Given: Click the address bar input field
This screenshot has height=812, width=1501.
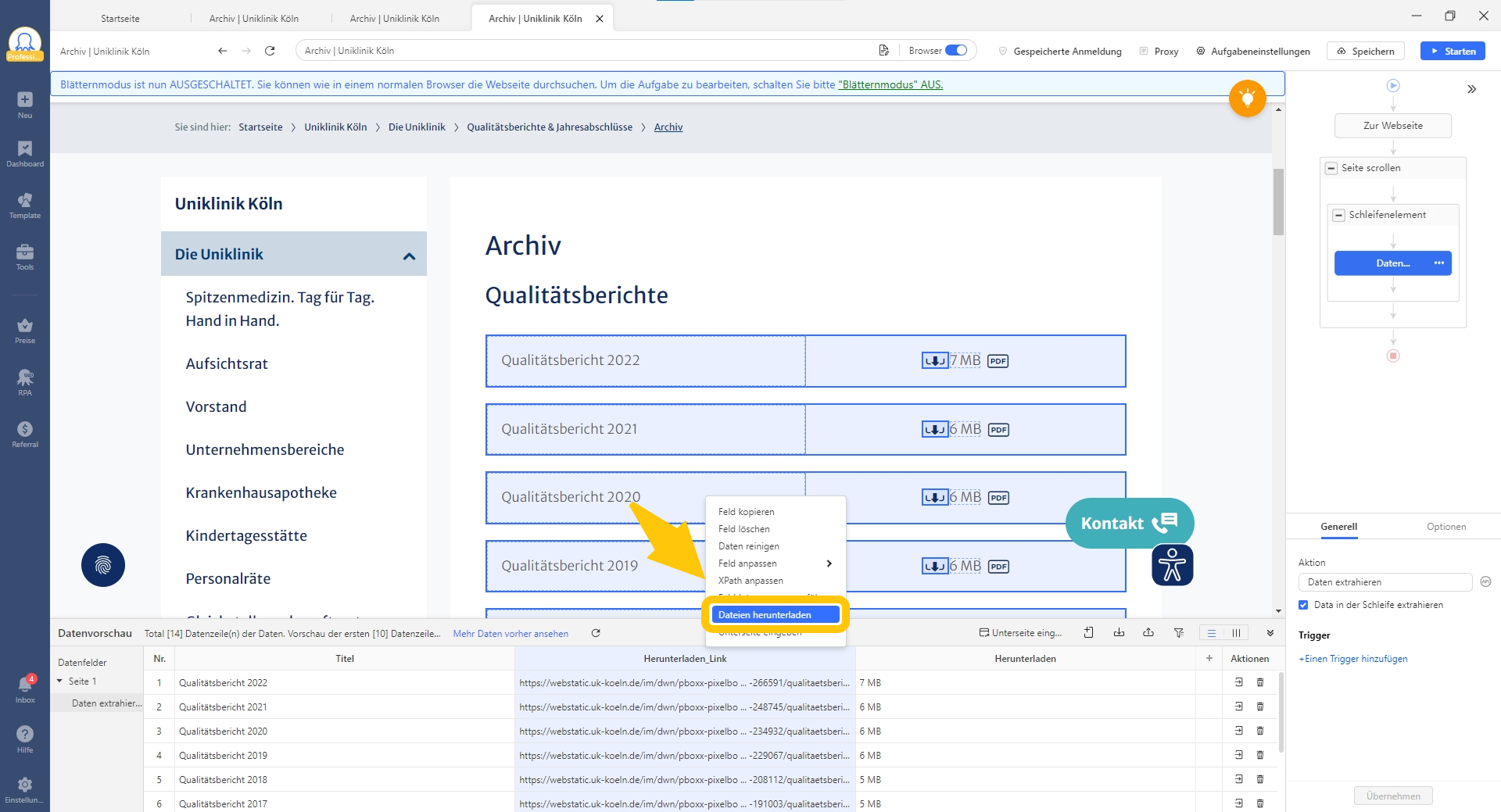Looking at the screenshot, I should (586, 51).
